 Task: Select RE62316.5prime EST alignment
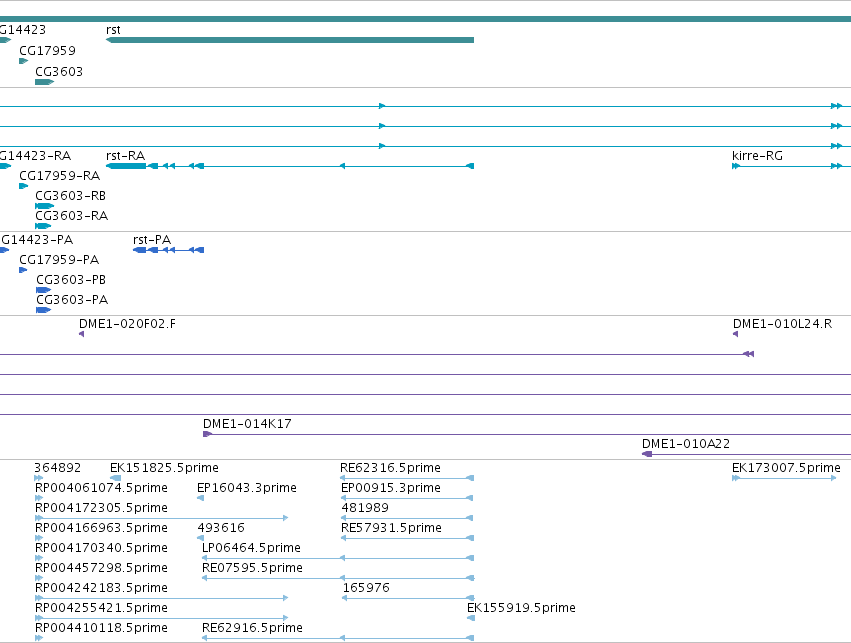click(x=407, y=478)
